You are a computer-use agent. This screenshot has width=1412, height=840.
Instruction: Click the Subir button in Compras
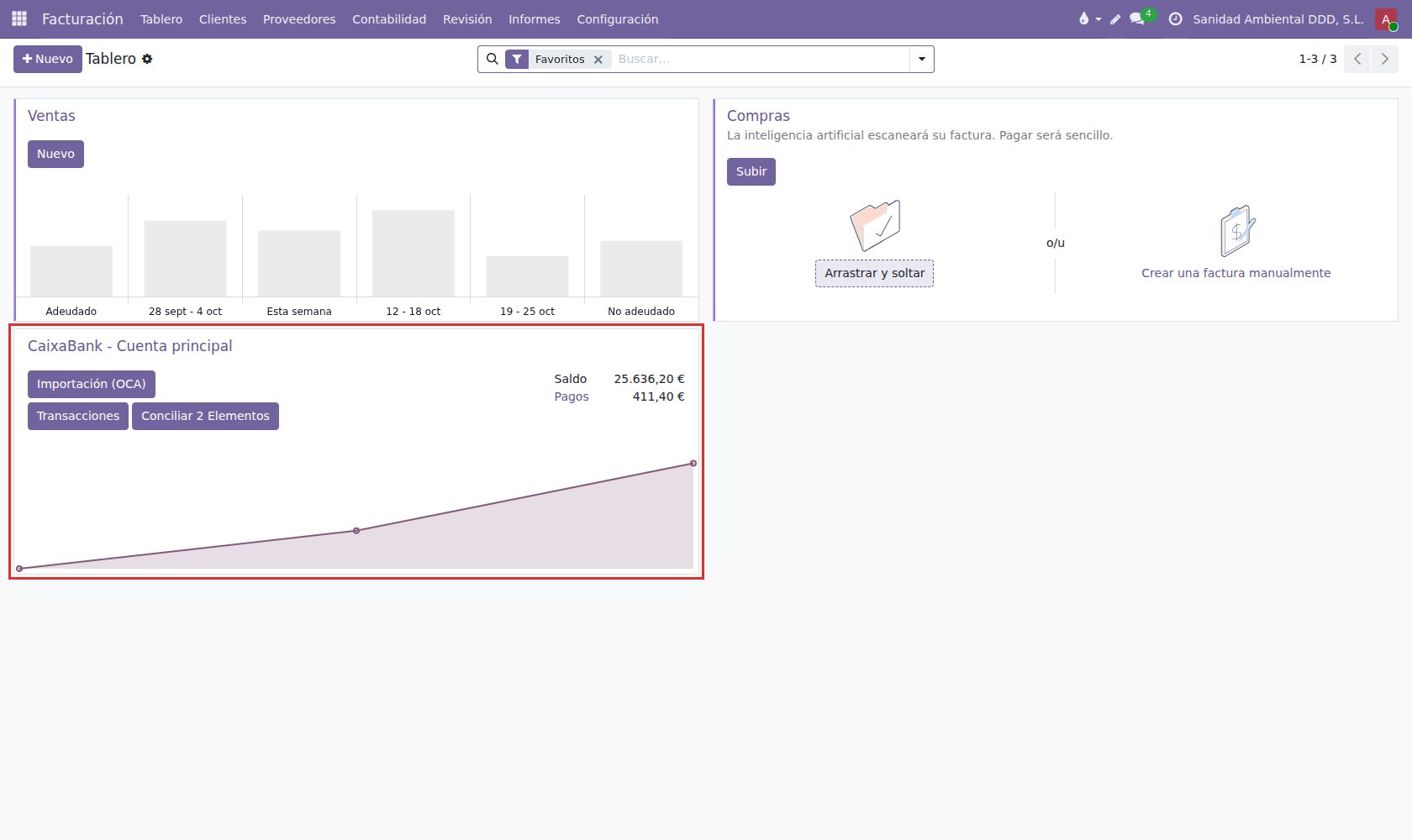[751, 171]
